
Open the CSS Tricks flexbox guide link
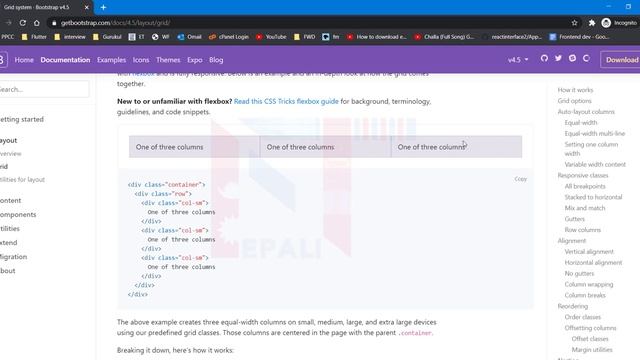286,101
